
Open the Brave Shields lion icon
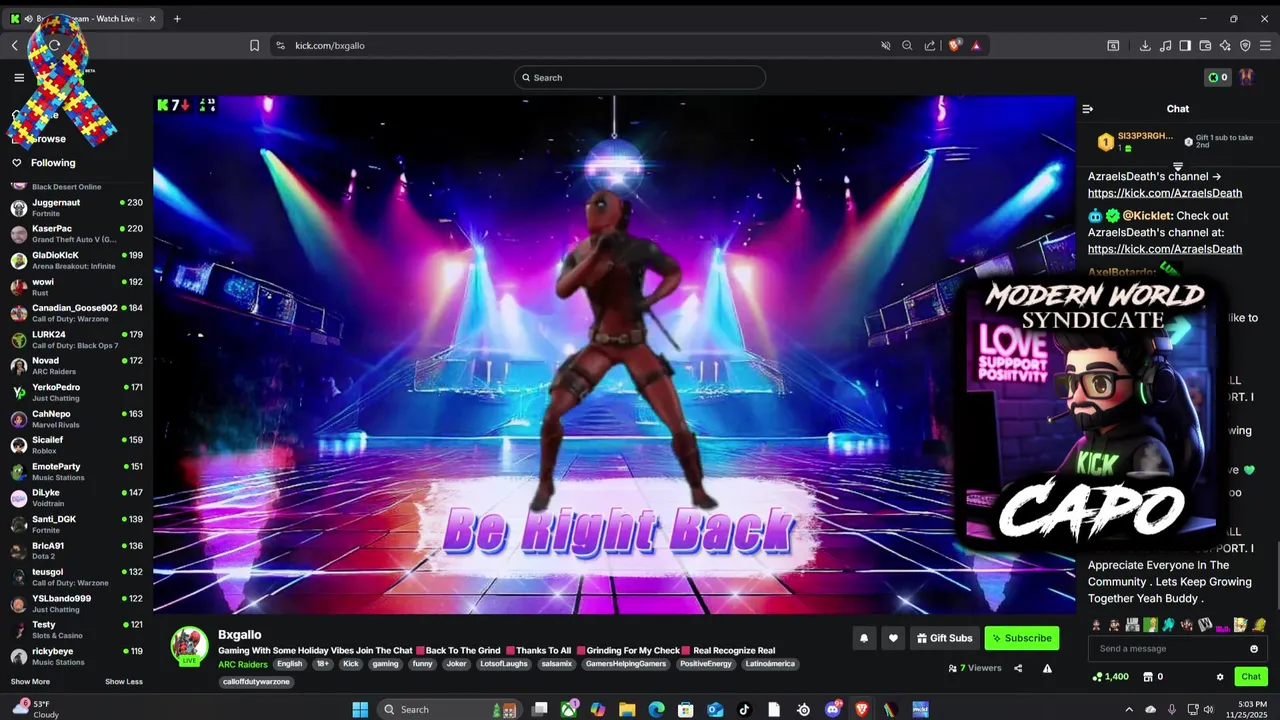point(955,45)
